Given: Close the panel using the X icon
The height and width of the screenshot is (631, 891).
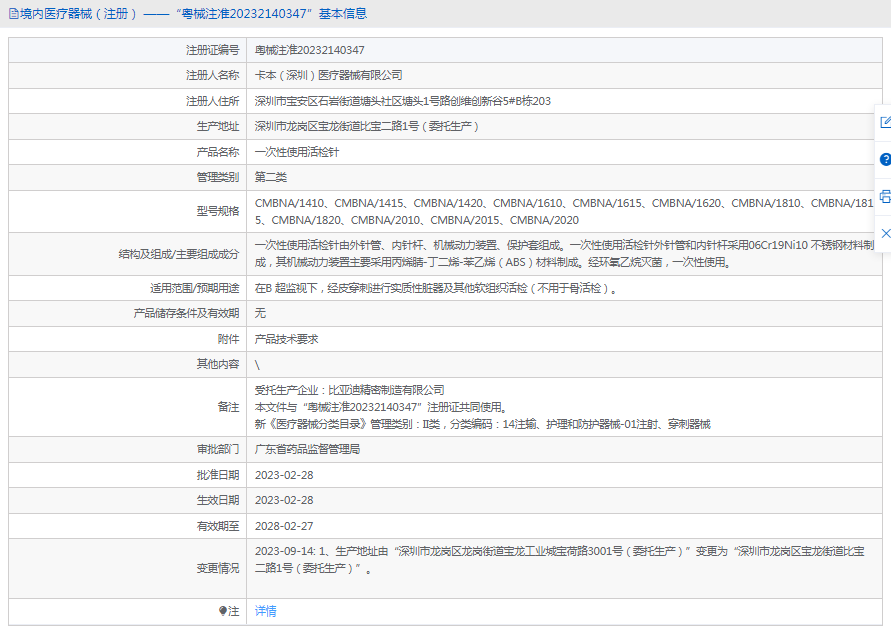Looking at the screenshot, I should pos(885,233).
